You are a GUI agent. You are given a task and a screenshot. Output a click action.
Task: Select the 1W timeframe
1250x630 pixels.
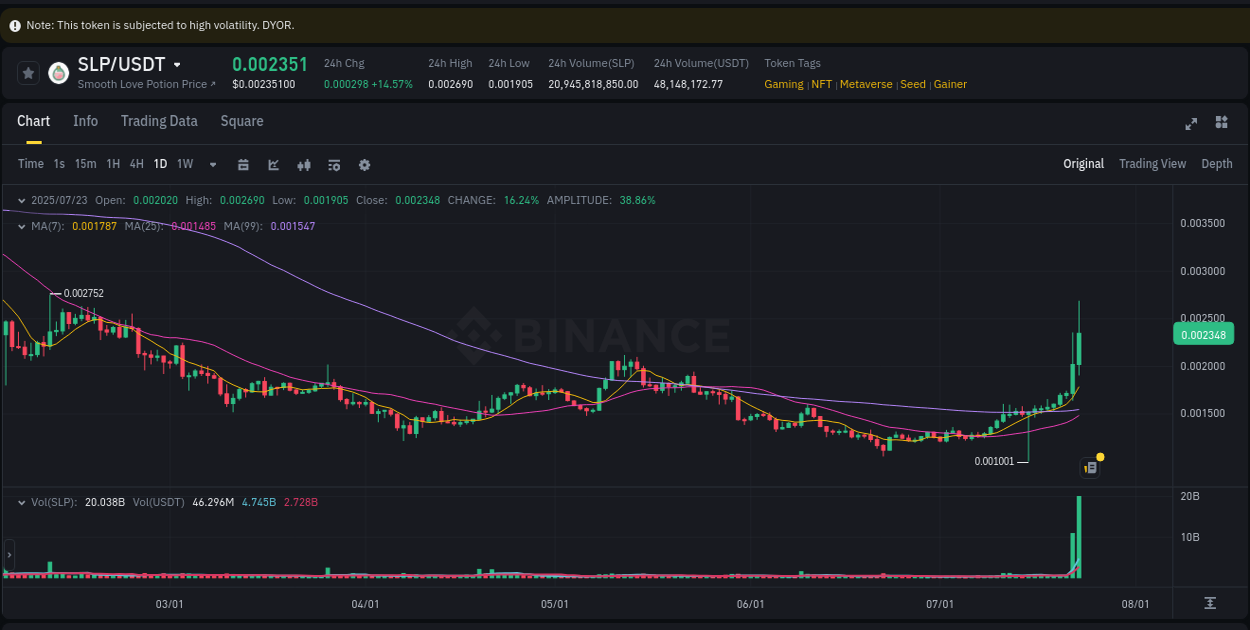point(184,163)
